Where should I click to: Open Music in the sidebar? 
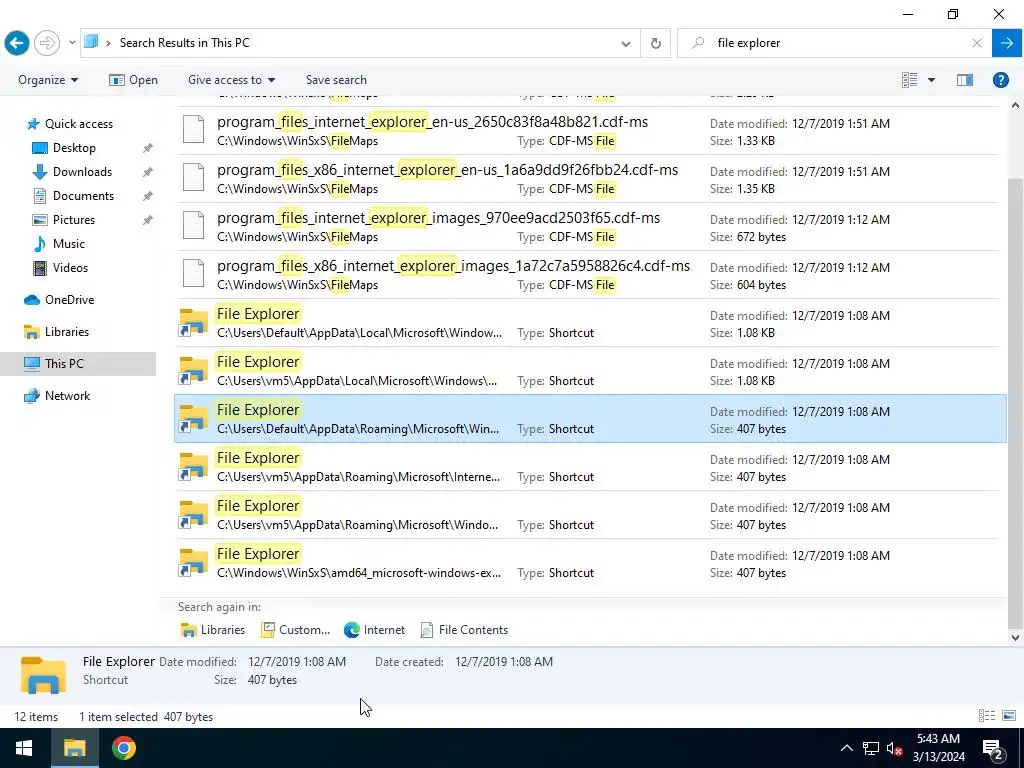[69, 244]
